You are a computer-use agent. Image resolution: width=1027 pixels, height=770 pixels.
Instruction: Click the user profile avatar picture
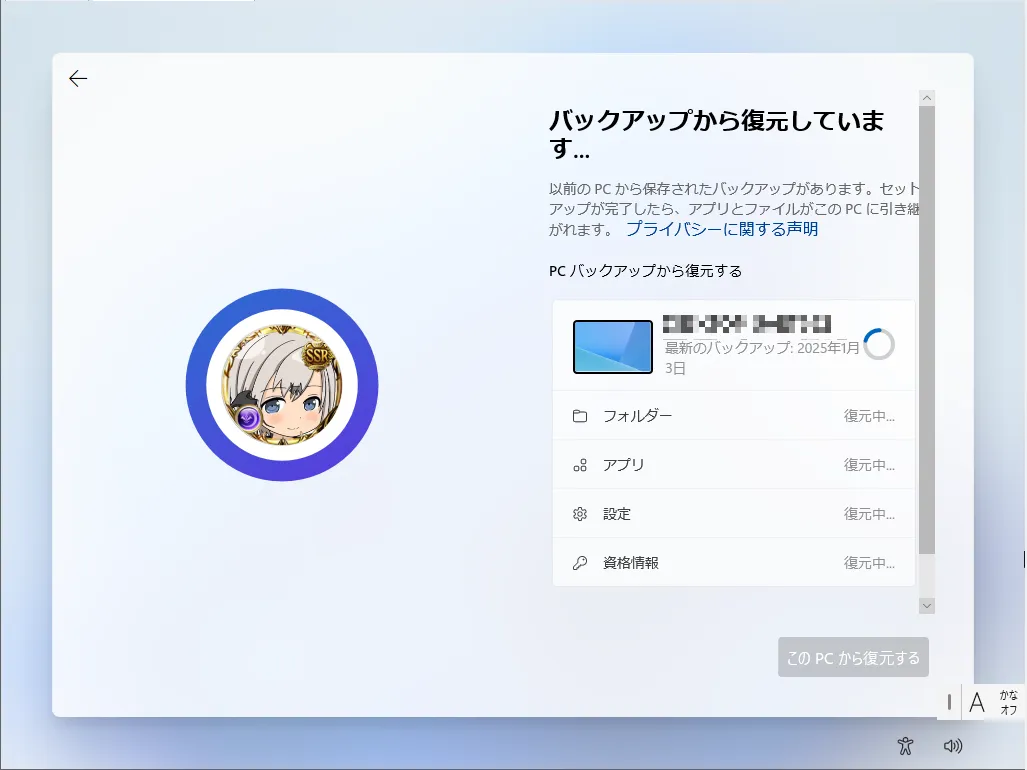pos(282,385)
